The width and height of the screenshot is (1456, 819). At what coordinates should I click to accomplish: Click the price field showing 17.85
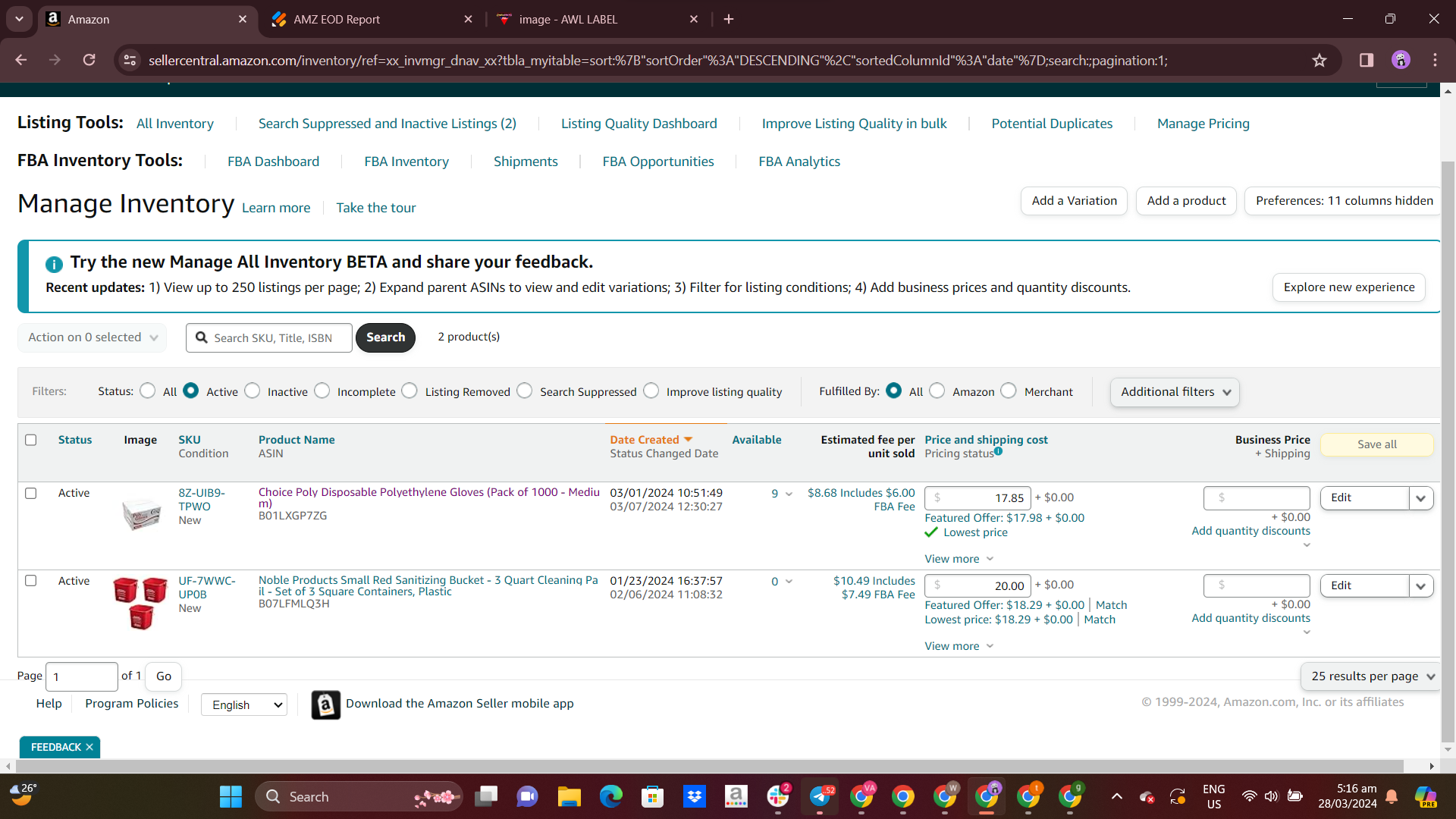coord(977,498)
